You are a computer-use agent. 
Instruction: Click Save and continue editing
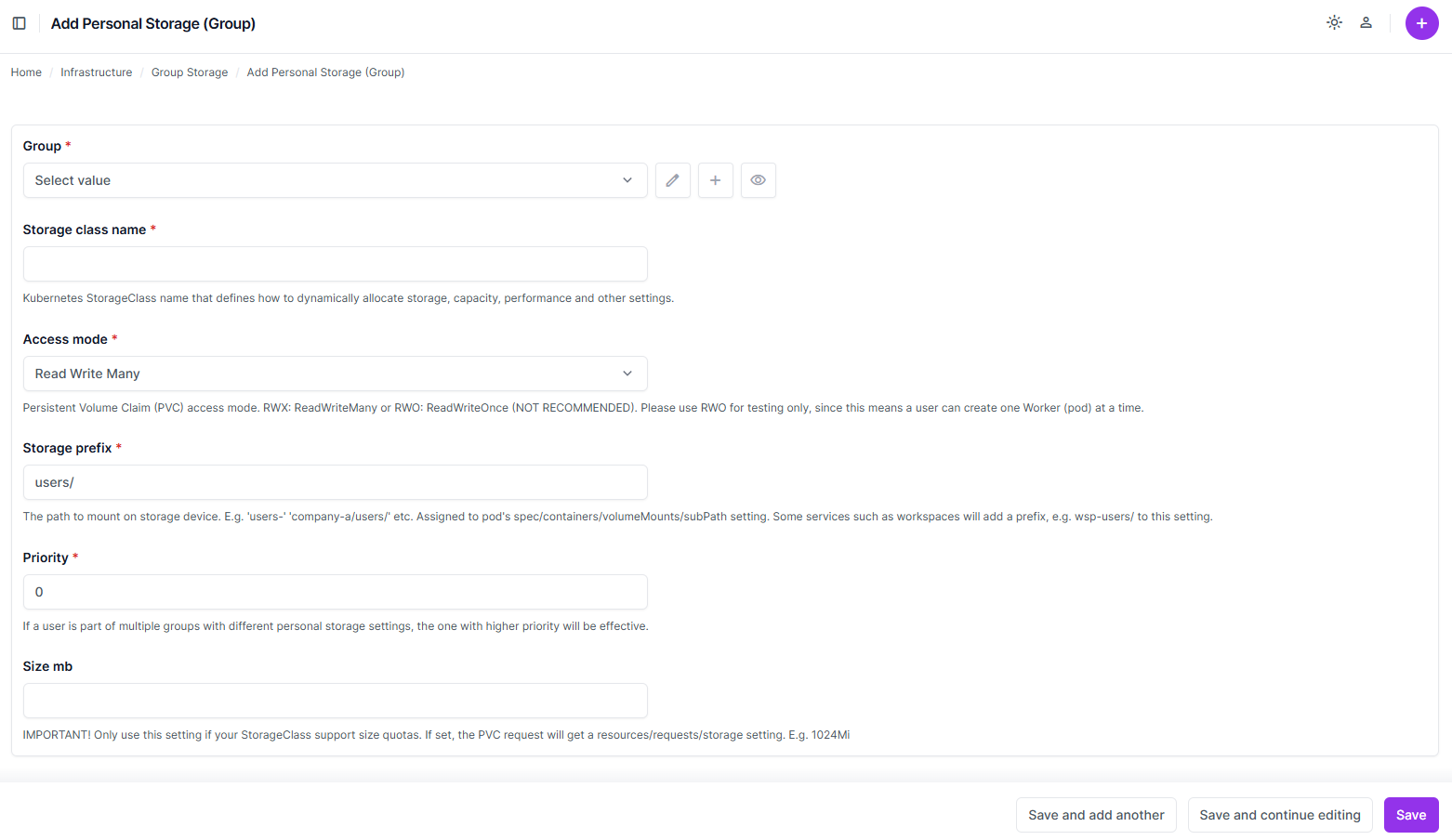click(x=1279, y=815)
